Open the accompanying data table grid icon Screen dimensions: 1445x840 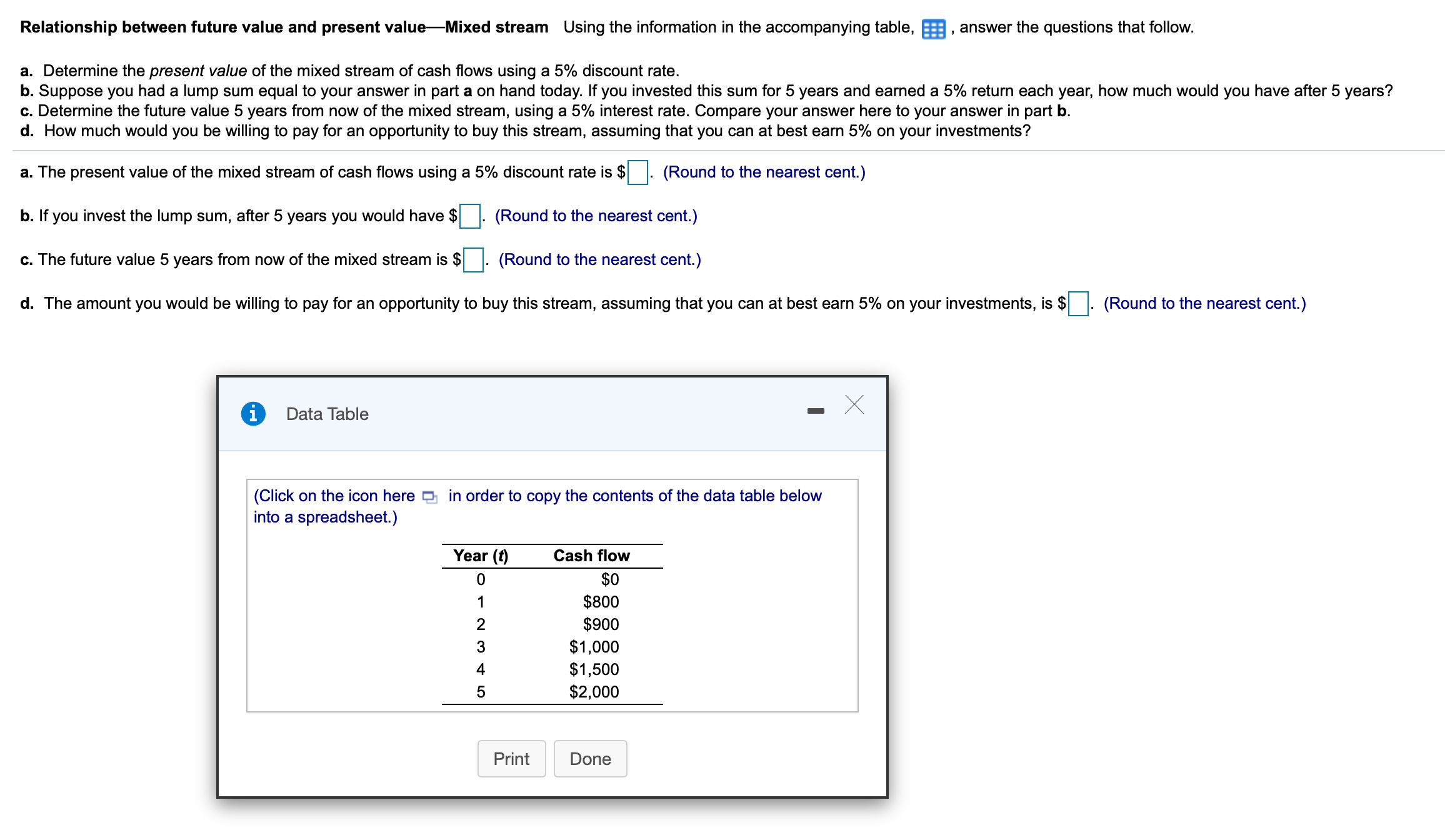coord(933,29)
